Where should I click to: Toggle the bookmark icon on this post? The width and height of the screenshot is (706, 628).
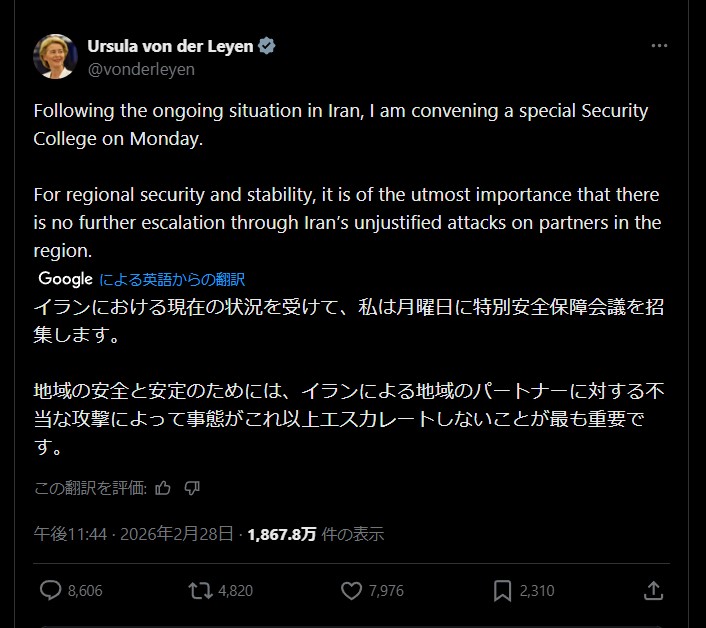point(502,590)
